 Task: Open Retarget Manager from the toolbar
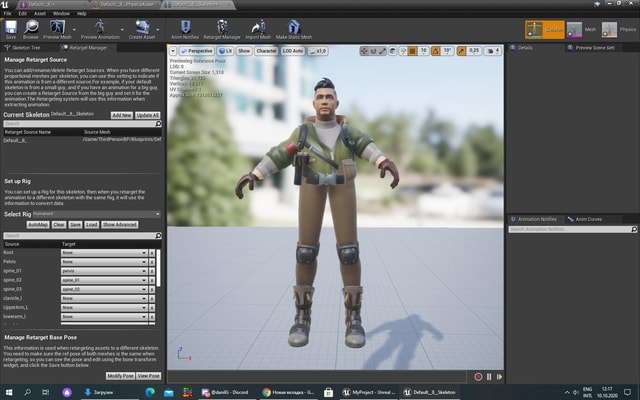click(x=224, y=27)
